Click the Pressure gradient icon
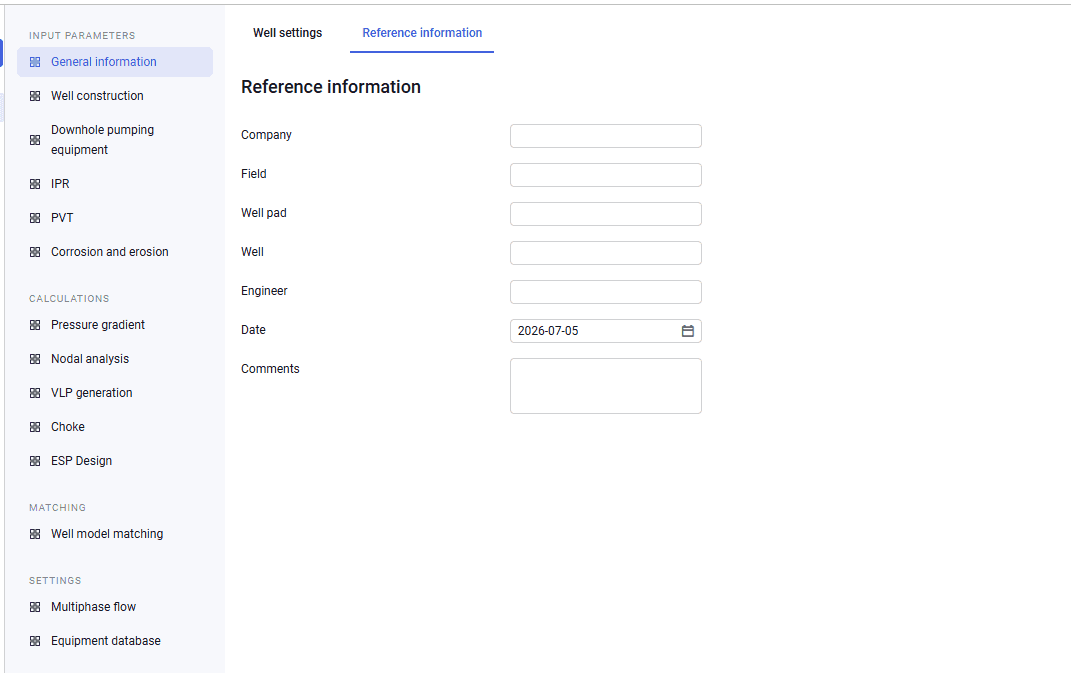Screen dimensions: 1071x673 pyautogui.click(x=35, y=325)
